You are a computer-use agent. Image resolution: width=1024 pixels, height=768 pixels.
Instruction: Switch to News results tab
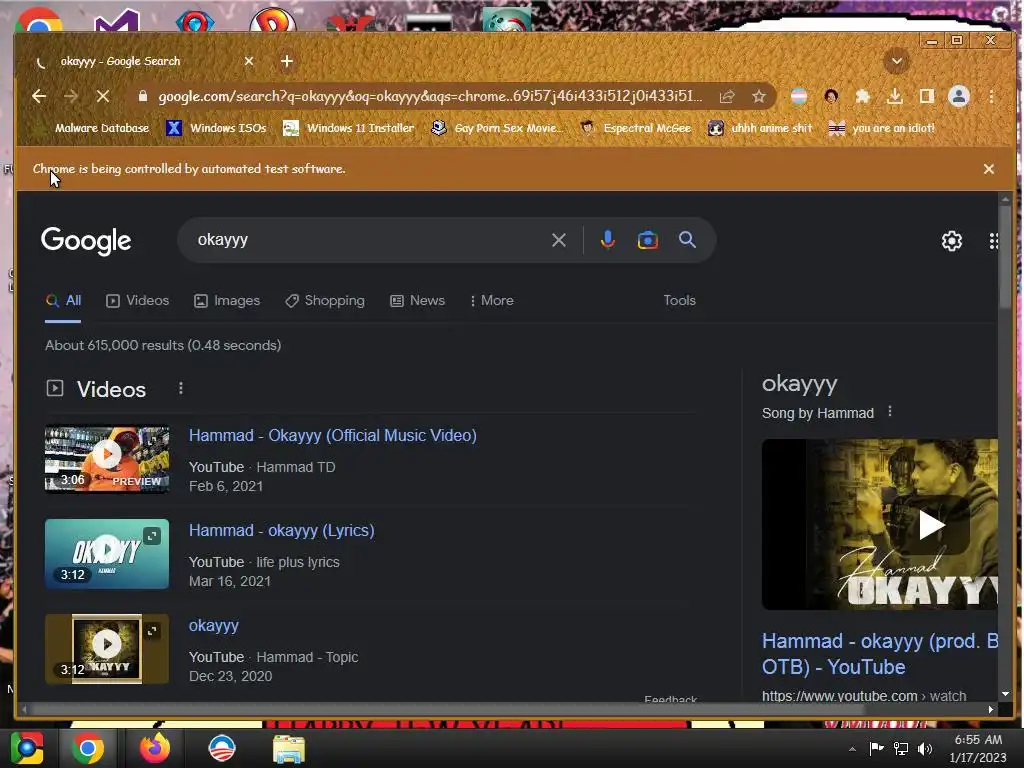click(417, 301)
